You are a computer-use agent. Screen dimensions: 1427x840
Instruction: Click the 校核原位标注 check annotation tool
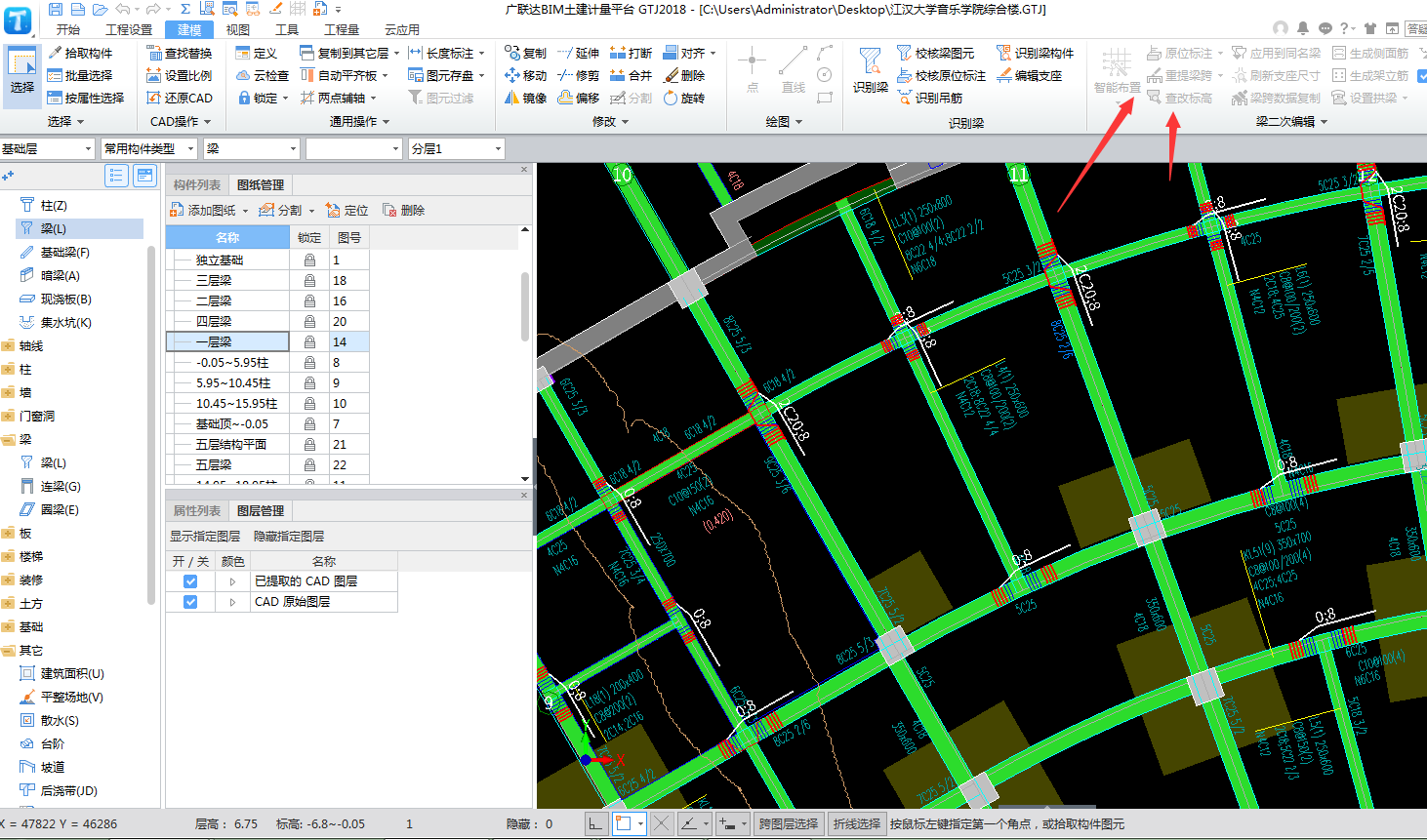(941, 75)
